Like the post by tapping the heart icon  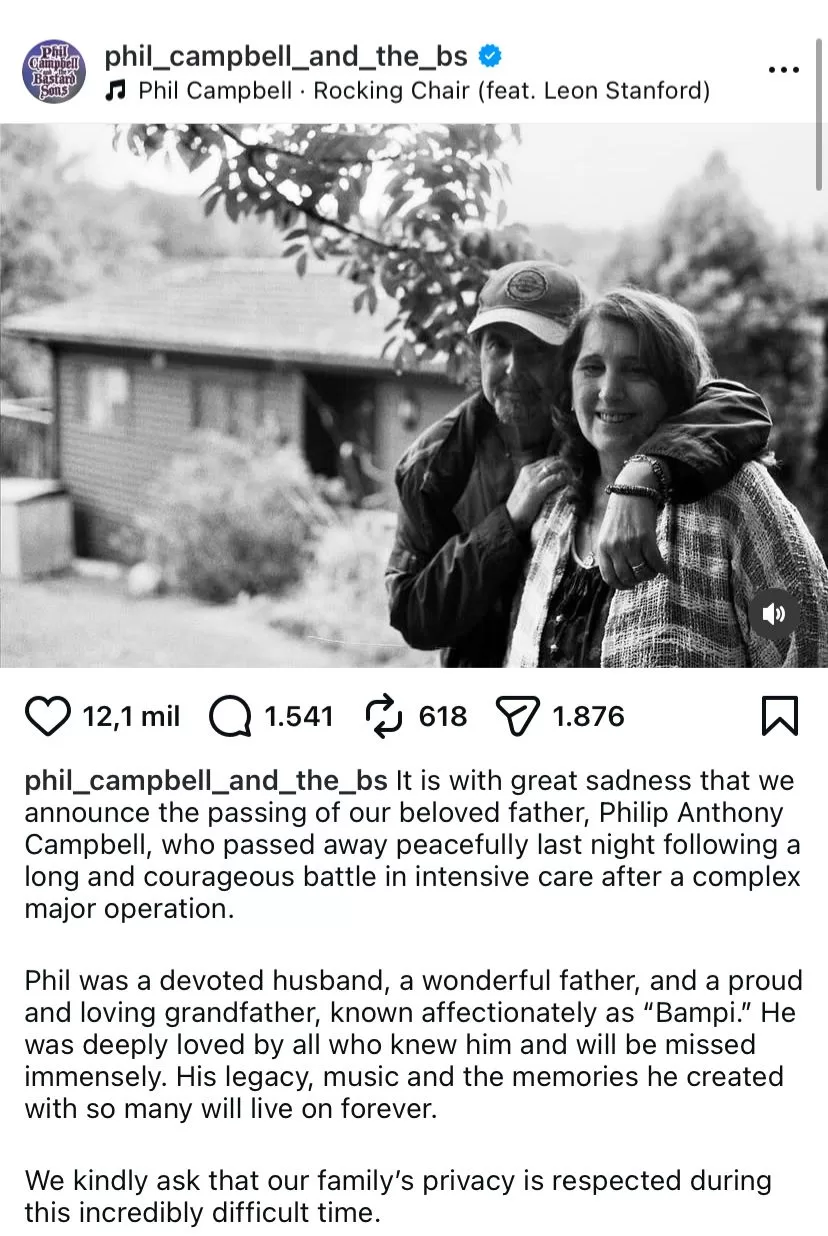coord(48,715)
